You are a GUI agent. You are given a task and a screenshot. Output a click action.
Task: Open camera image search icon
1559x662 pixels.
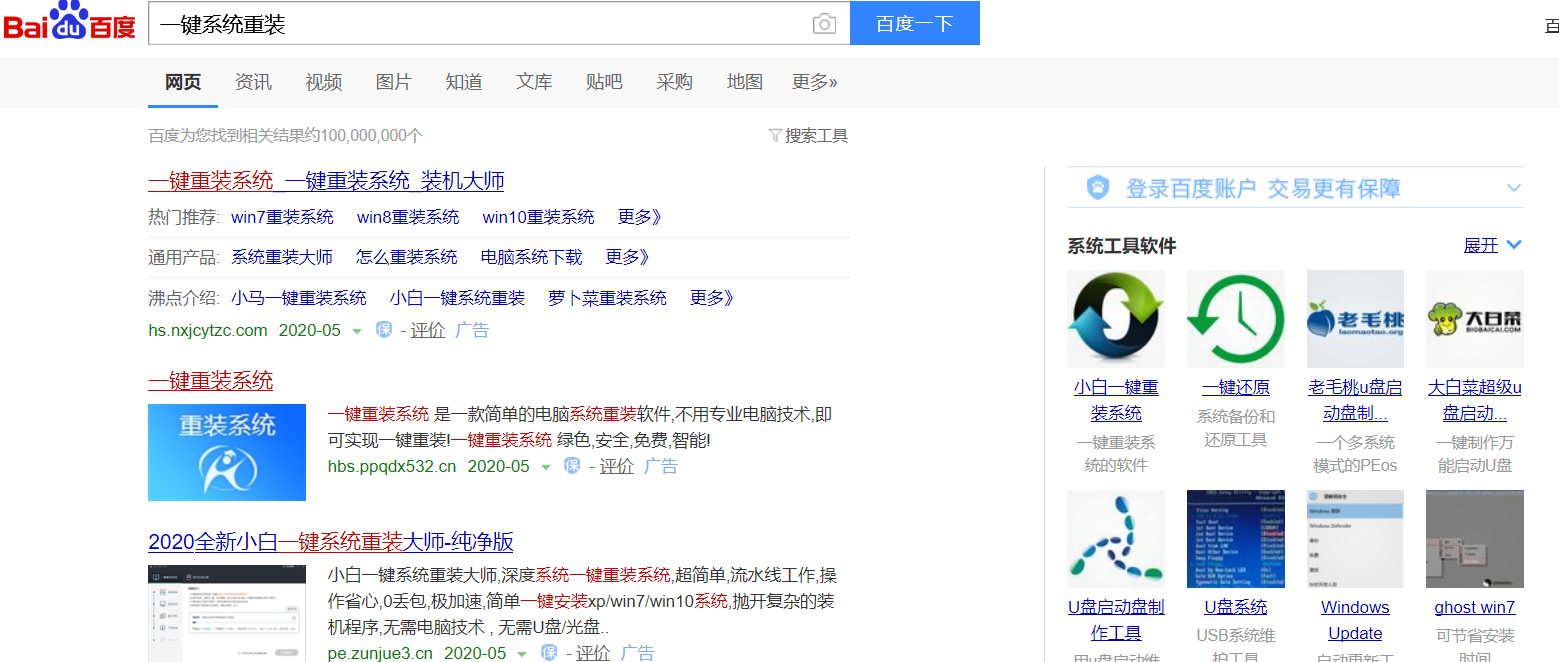tap(824, 24)
